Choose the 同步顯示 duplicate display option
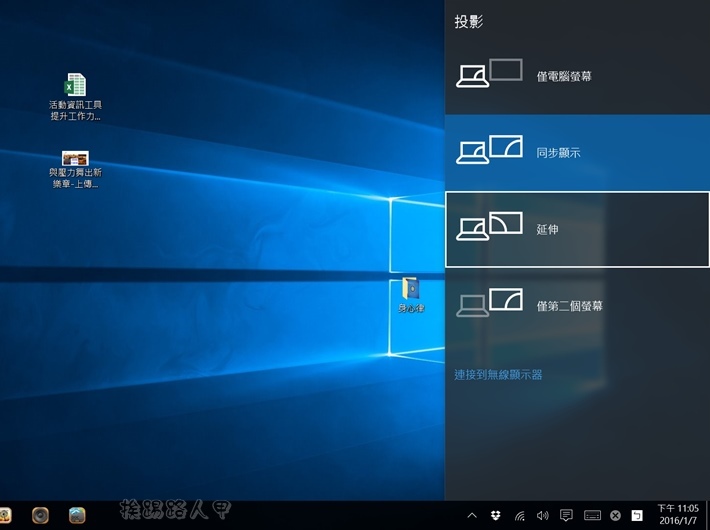The height and width of the screenshot is (530, 710). (x=577, y=153)
